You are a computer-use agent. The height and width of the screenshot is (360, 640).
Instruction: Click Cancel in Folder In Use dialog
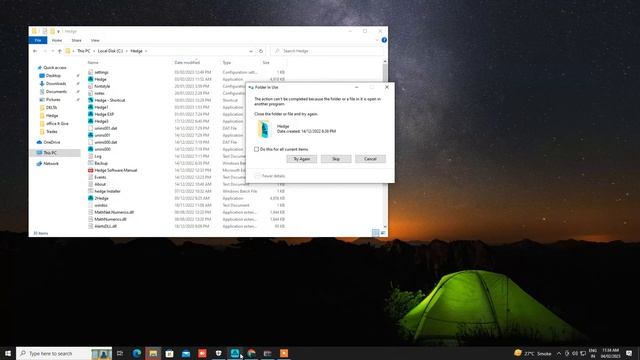pyautogui.click(x=370, y=159)
